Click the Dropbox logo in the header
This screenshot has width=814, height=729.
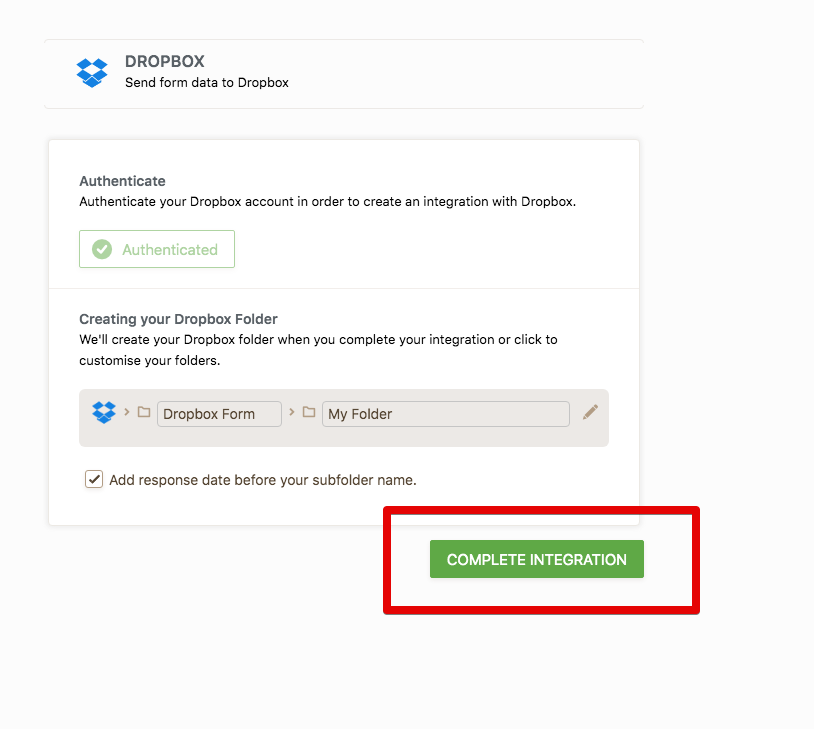[92, 73]
